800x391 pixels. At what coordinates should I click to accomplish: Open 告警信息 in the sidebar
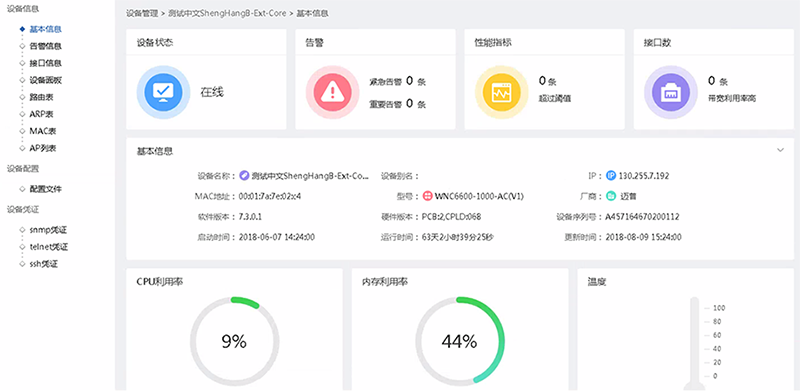[x=46, y=46]
